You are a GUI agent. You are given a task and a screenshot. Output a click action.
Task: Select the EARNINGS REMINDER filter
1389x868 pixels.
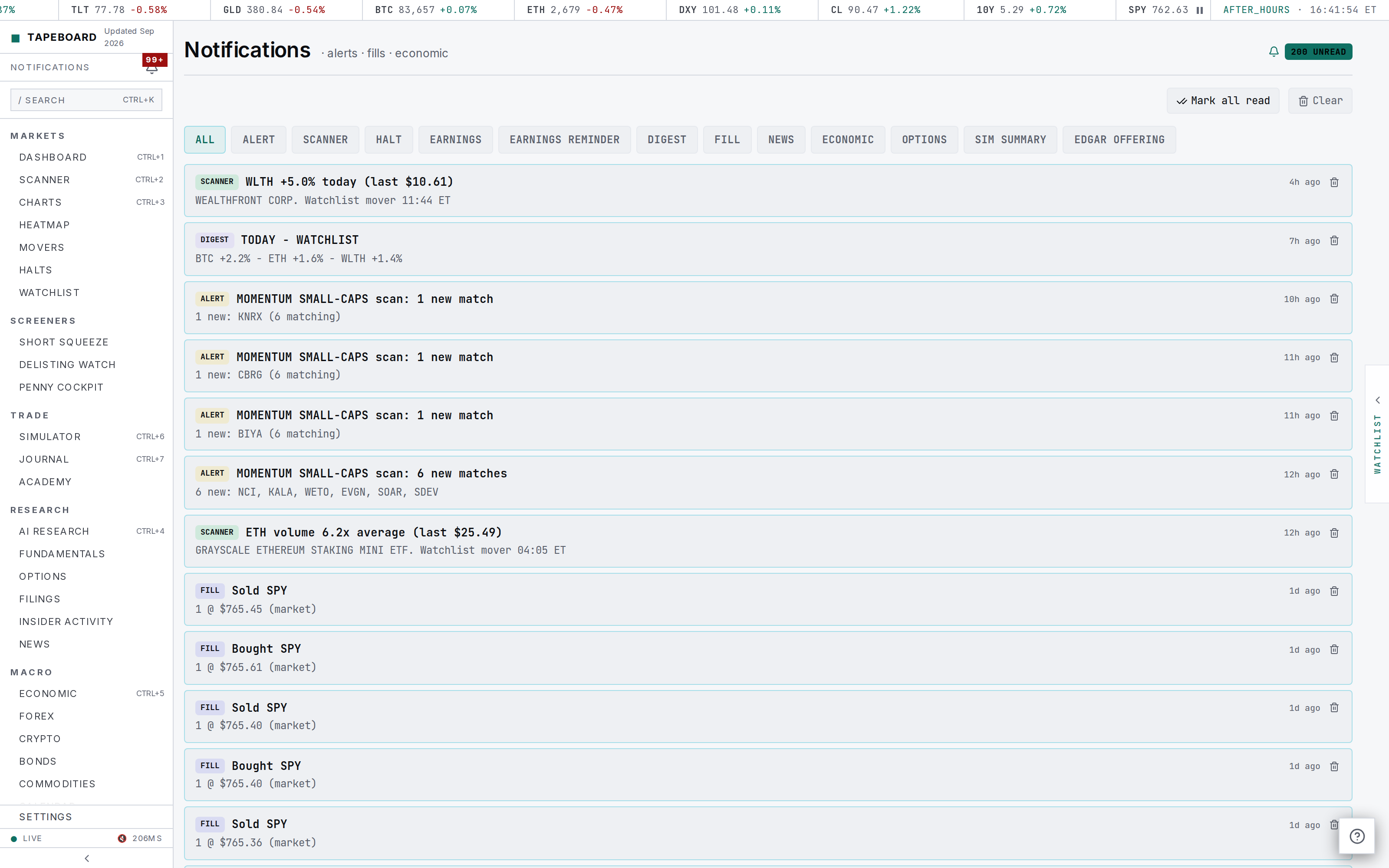pyautogui.click(x=565, y=139)
